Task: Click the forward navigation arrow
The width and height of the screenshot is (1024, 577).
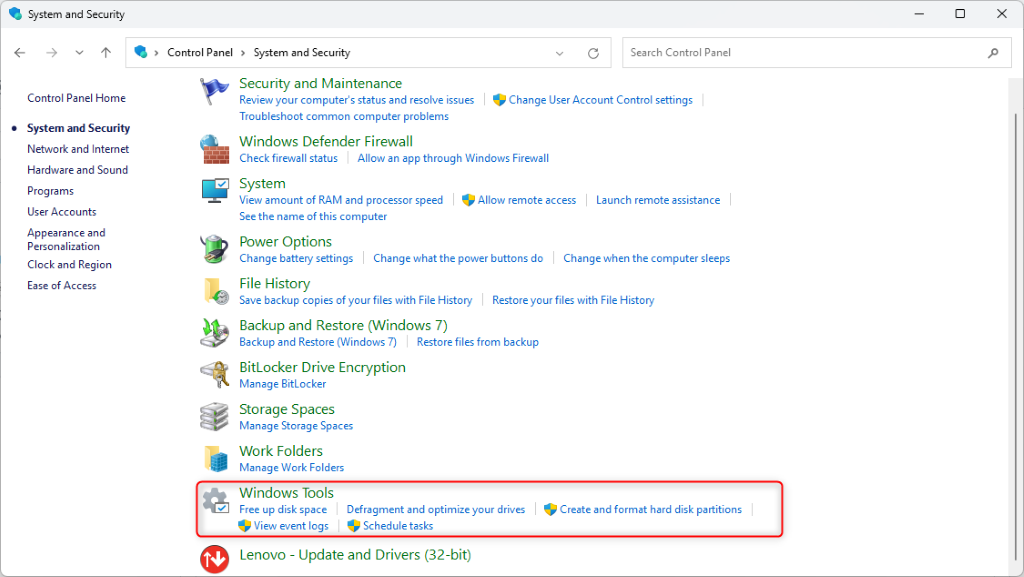Action: click(x=51, y=53)
